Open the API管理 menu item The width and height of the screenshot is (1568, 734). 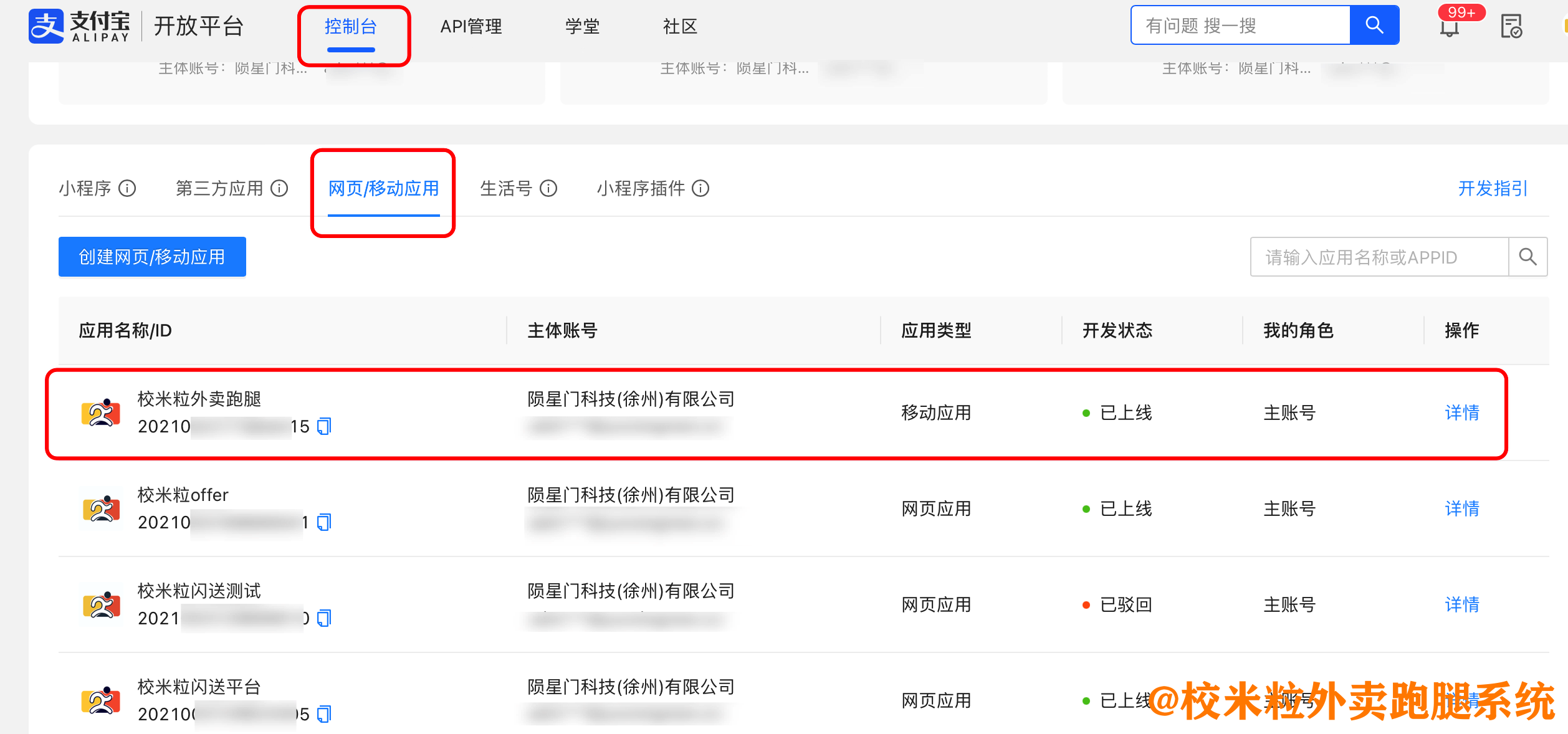[471, 27]
